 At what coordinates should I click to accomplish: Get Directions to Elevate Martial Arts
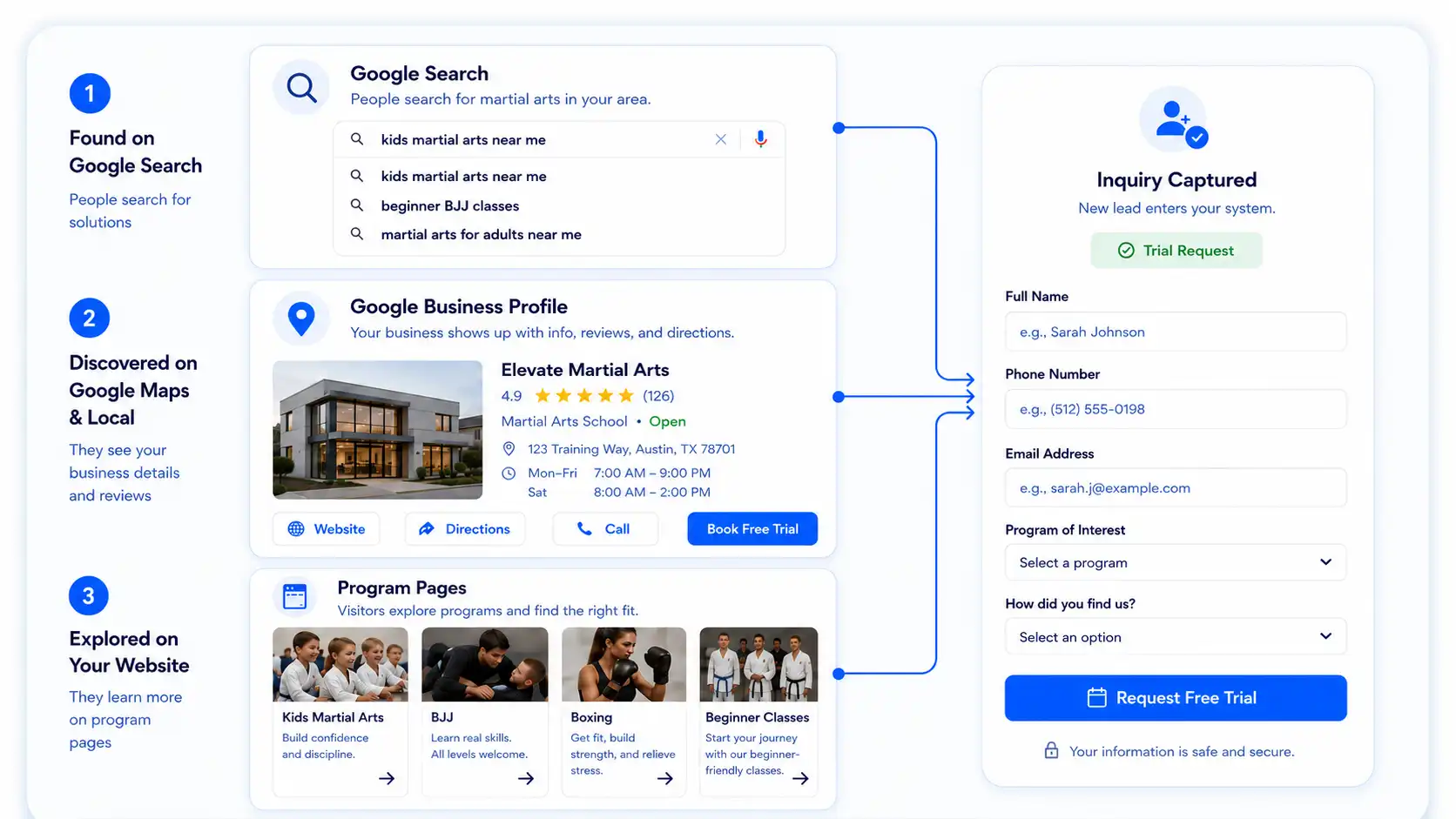click(465, 529)
